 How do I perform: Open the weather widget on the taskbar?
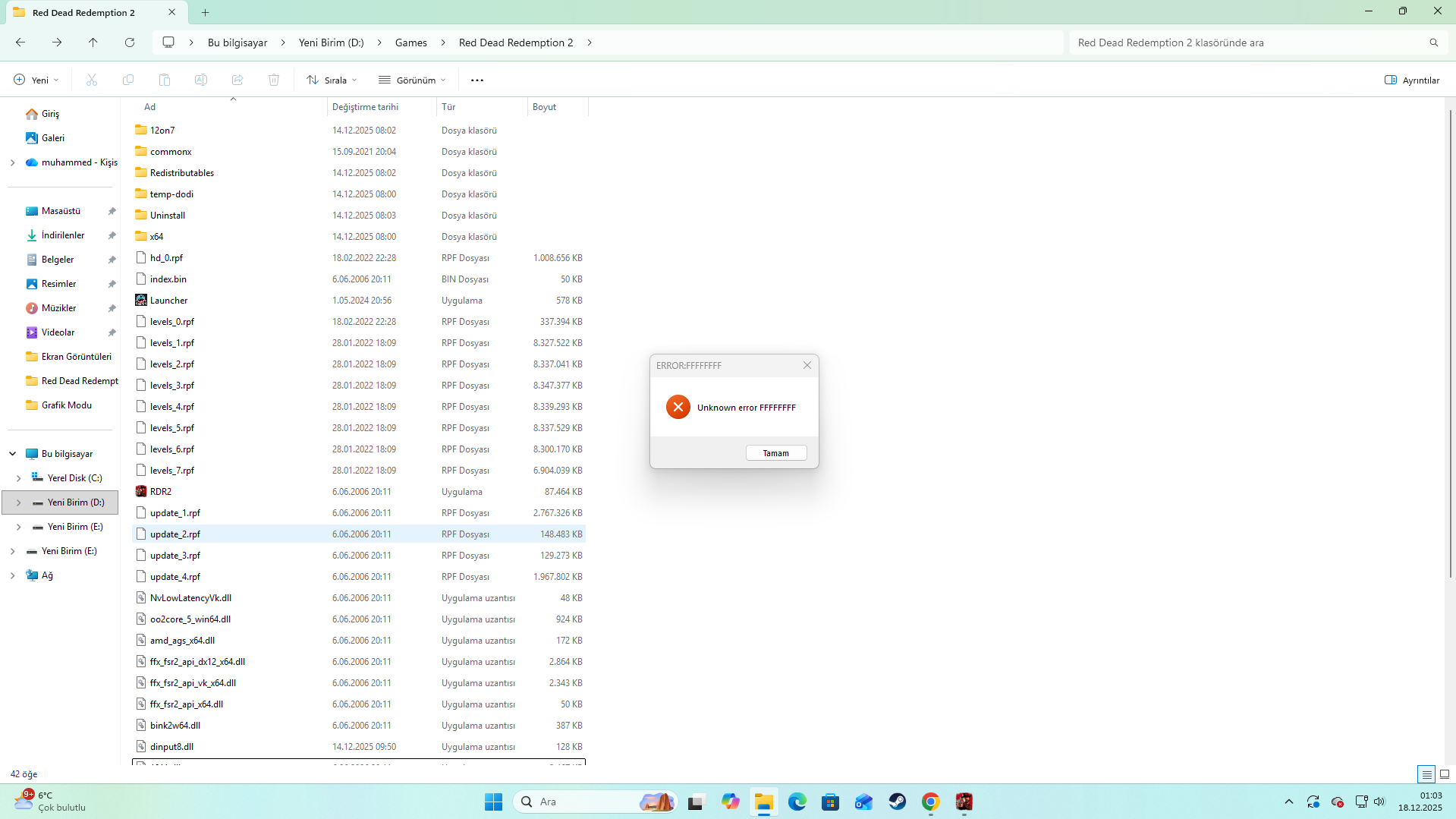tap(50, 802)
